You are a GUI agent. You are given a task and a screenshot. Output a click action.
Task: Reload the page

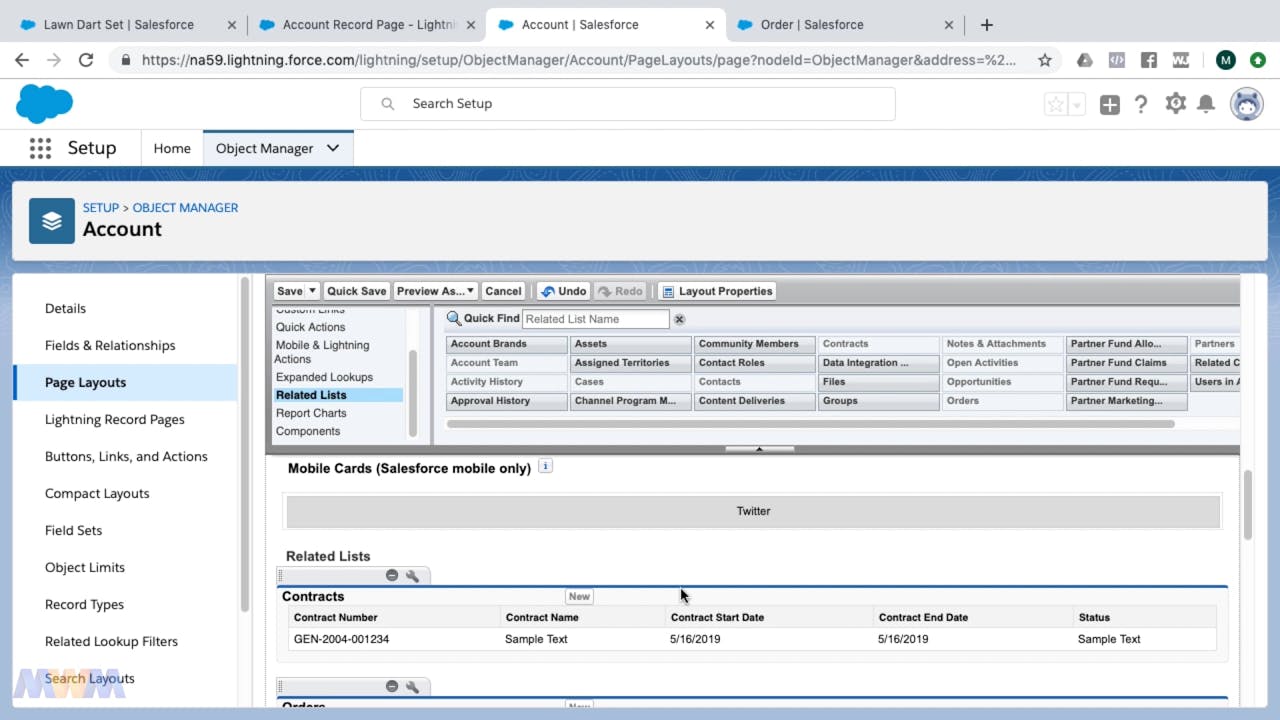(86, 60)
